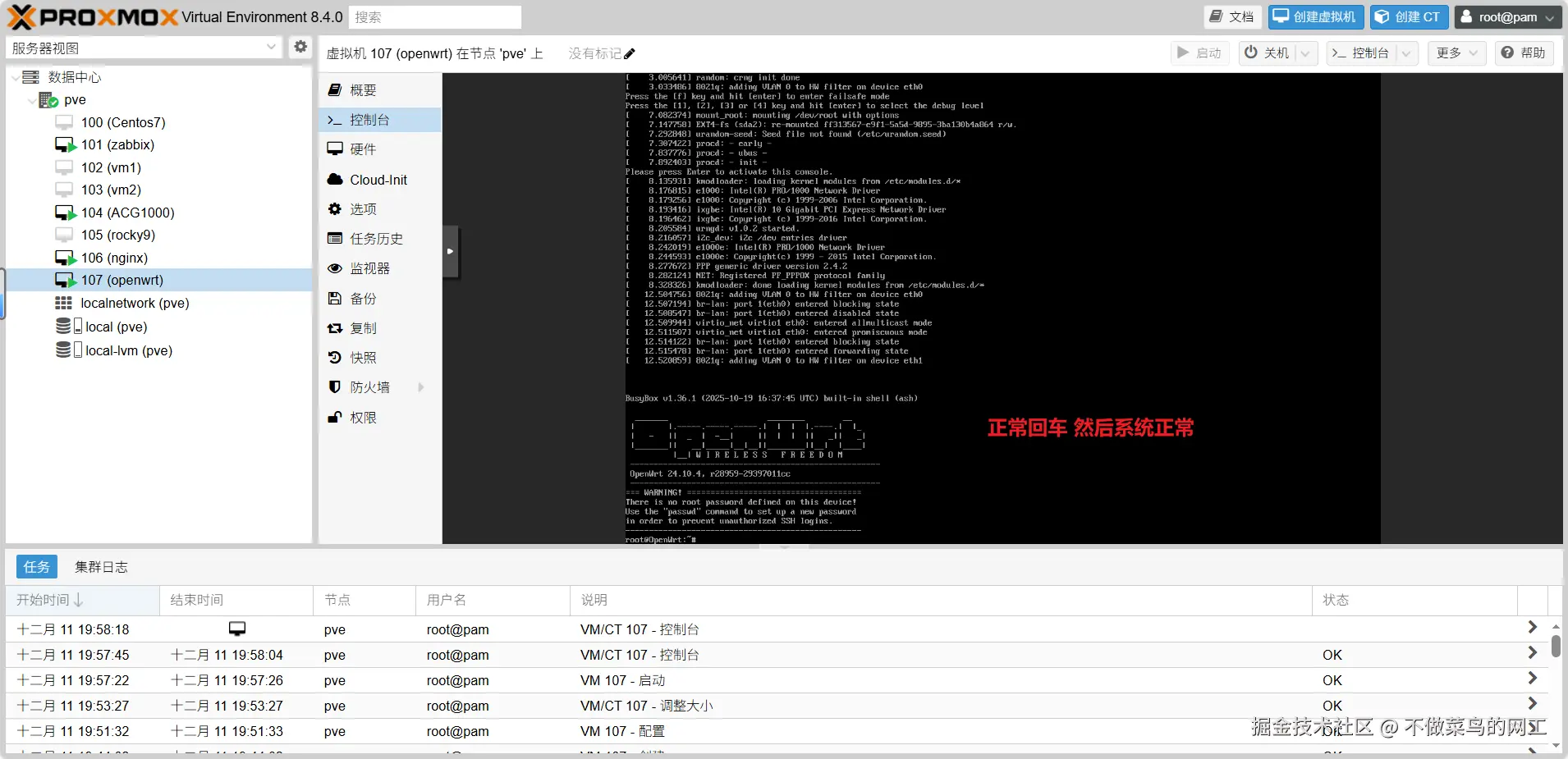Screen dimensions: 1568x759
Task: Open the 服务器视图 view selector dropdown
Action: (144, 48)
